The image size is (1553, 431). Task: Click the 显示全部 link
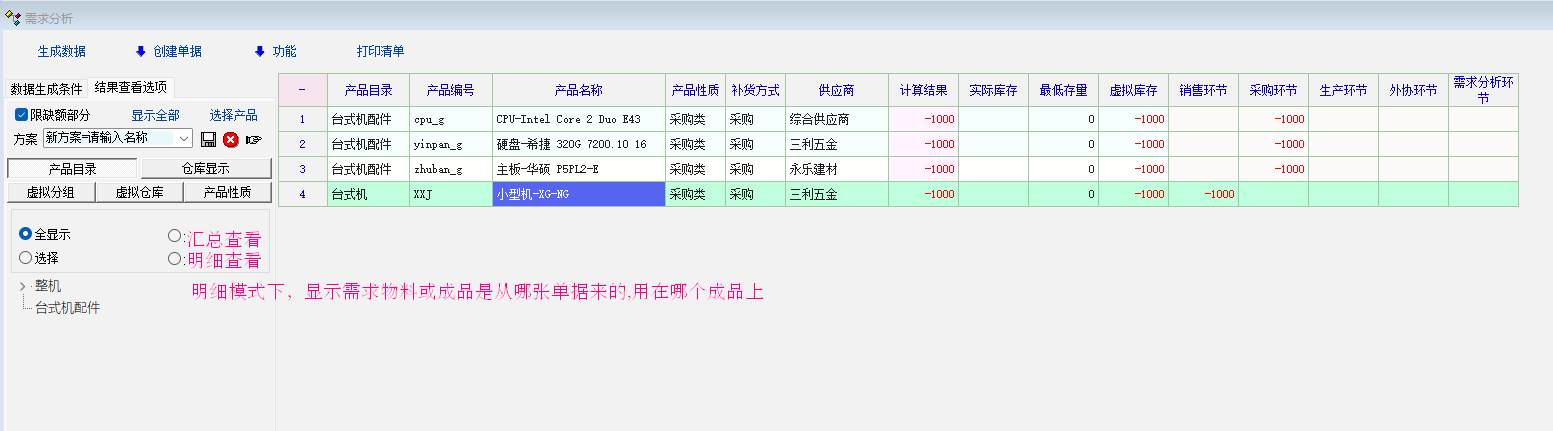tap(155, 115)
